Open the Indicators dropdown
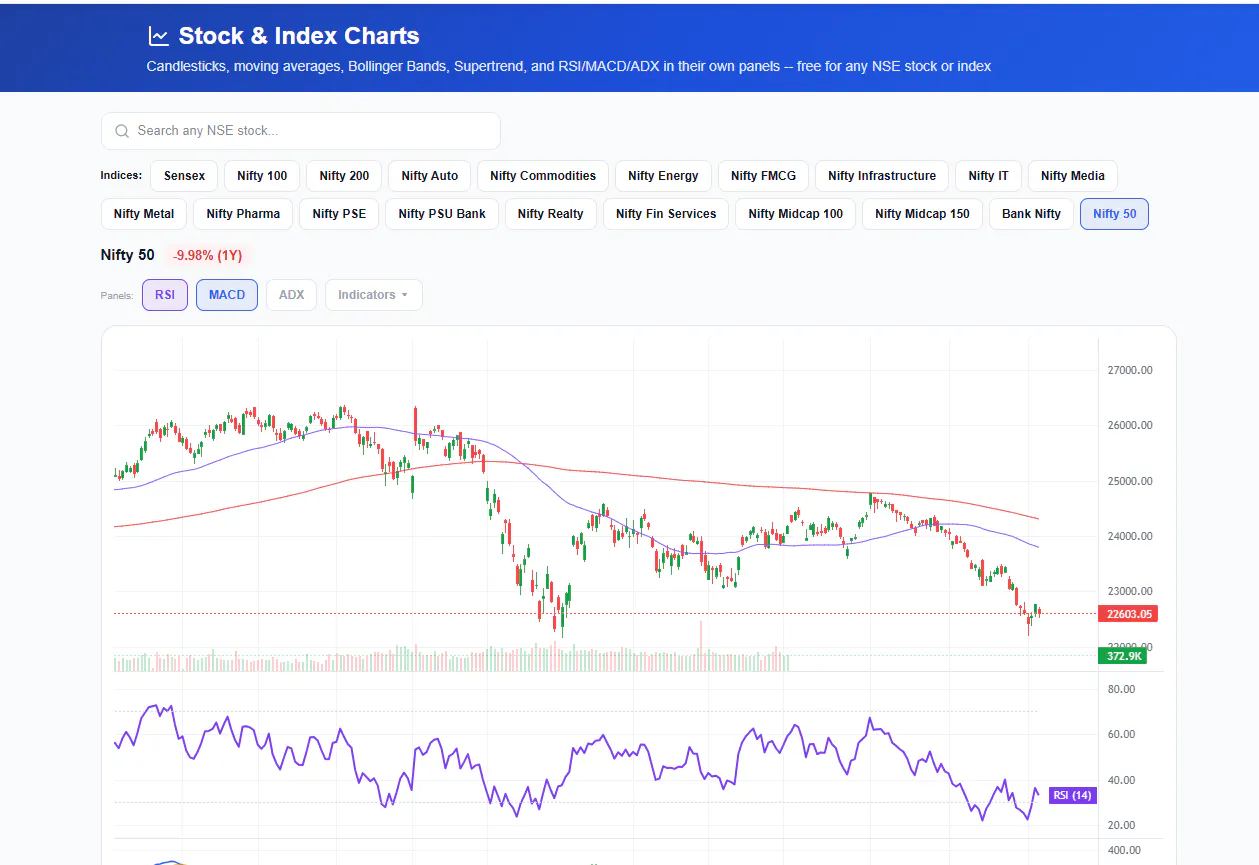1259x865 pixels. tap(373, 295)
